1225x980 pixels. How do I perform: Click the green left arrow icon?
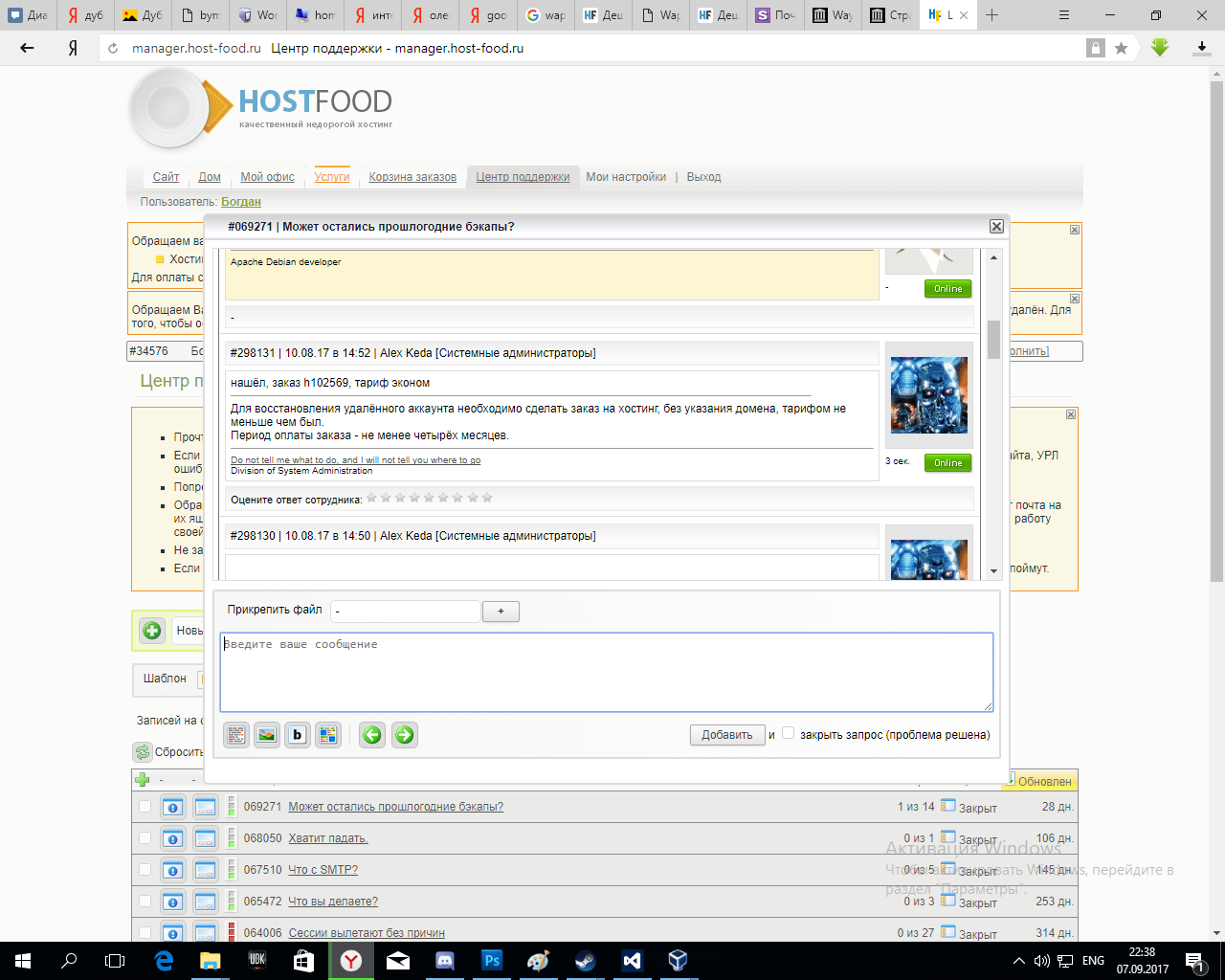(372, 735)
